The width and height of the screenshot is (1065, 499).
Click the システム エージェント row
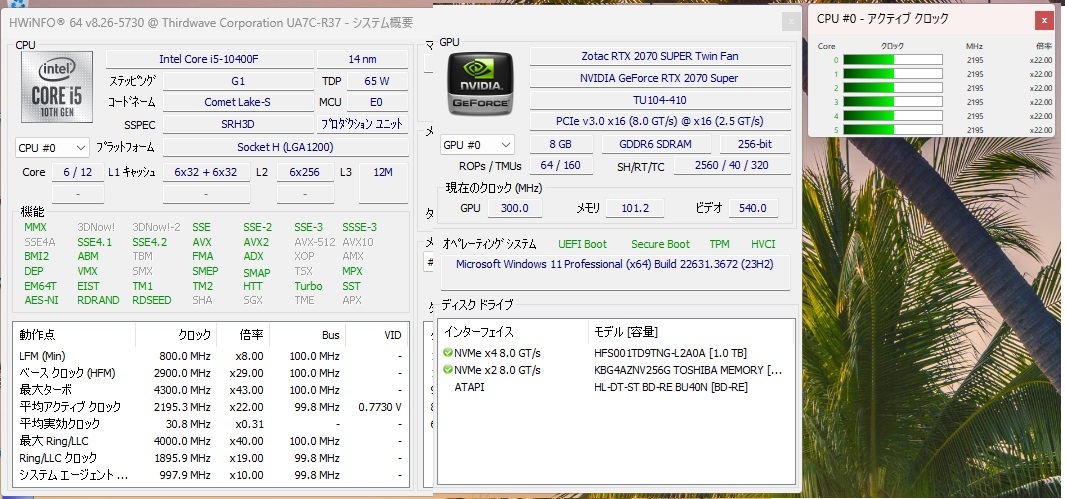pos(211,475)
